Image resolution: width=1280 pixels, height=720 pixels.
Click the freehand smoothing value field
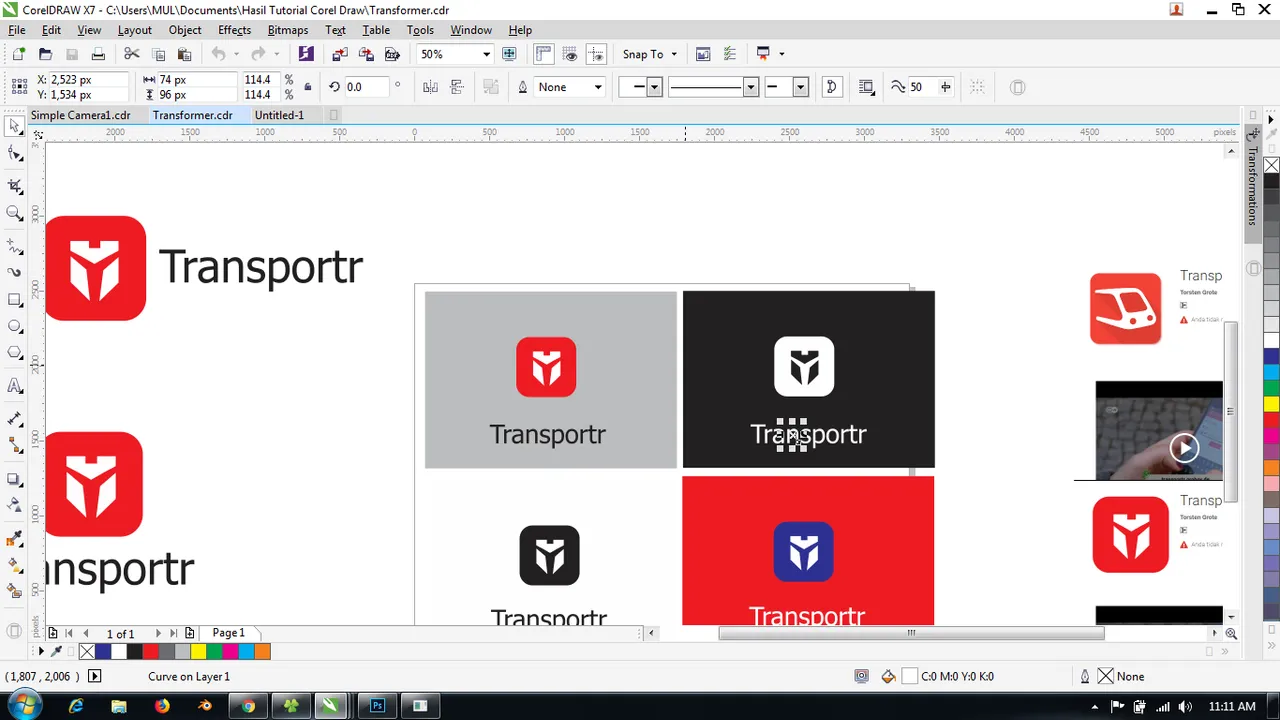[921, 87]
